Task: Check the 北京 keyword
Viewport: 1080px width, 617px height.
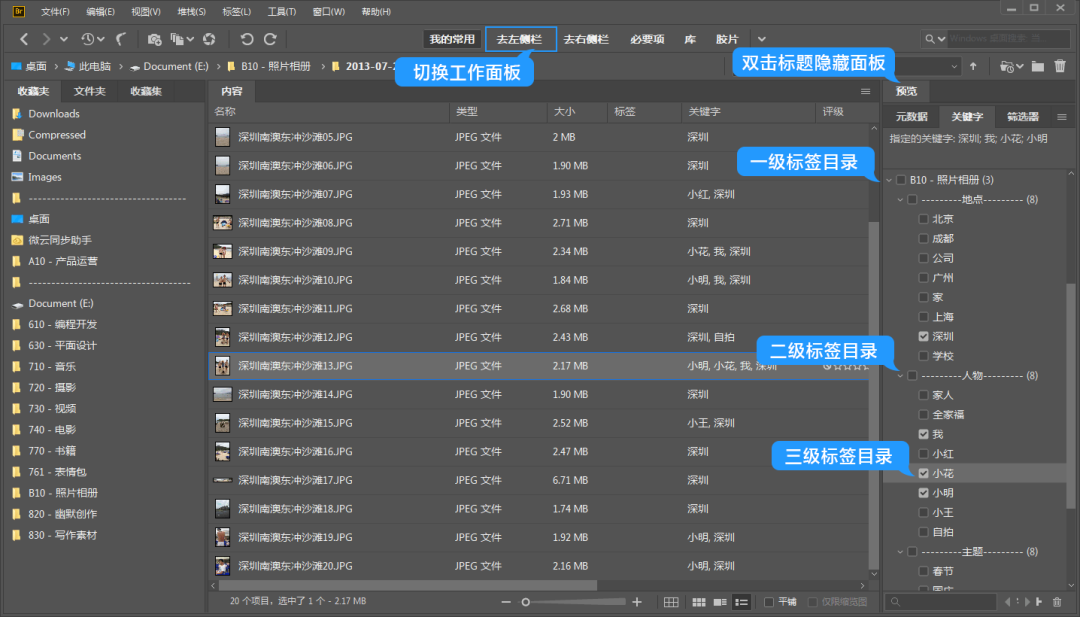Action: (x=924, y=219)
